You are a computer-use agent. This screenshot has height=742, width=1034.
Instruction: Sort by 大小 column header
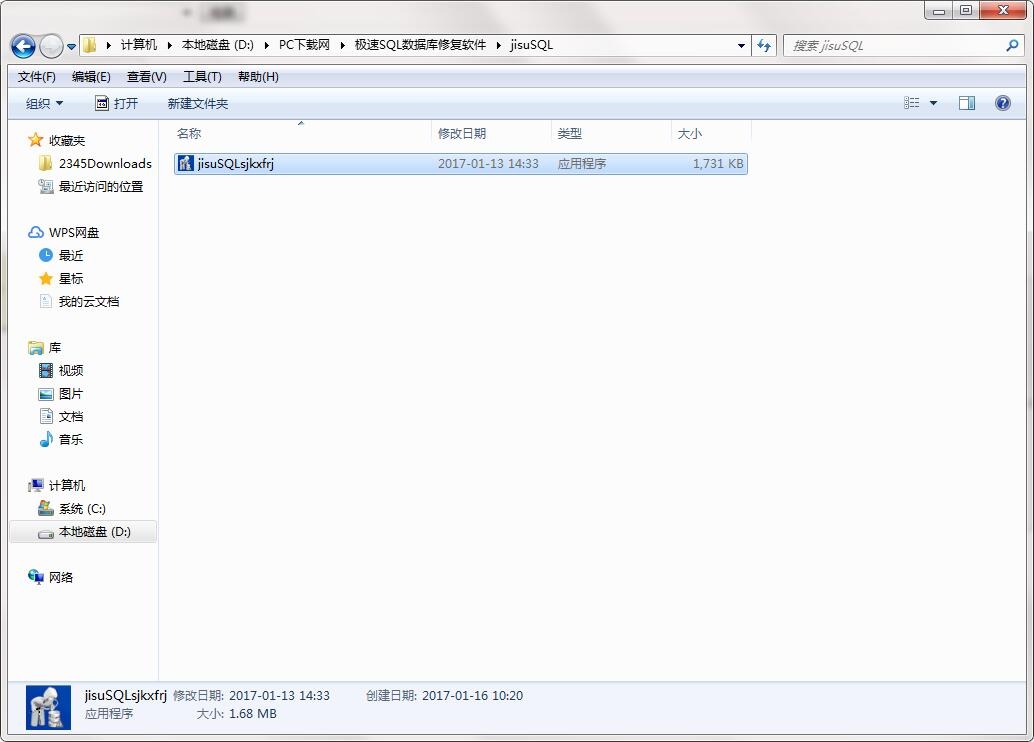click(711, 133)
